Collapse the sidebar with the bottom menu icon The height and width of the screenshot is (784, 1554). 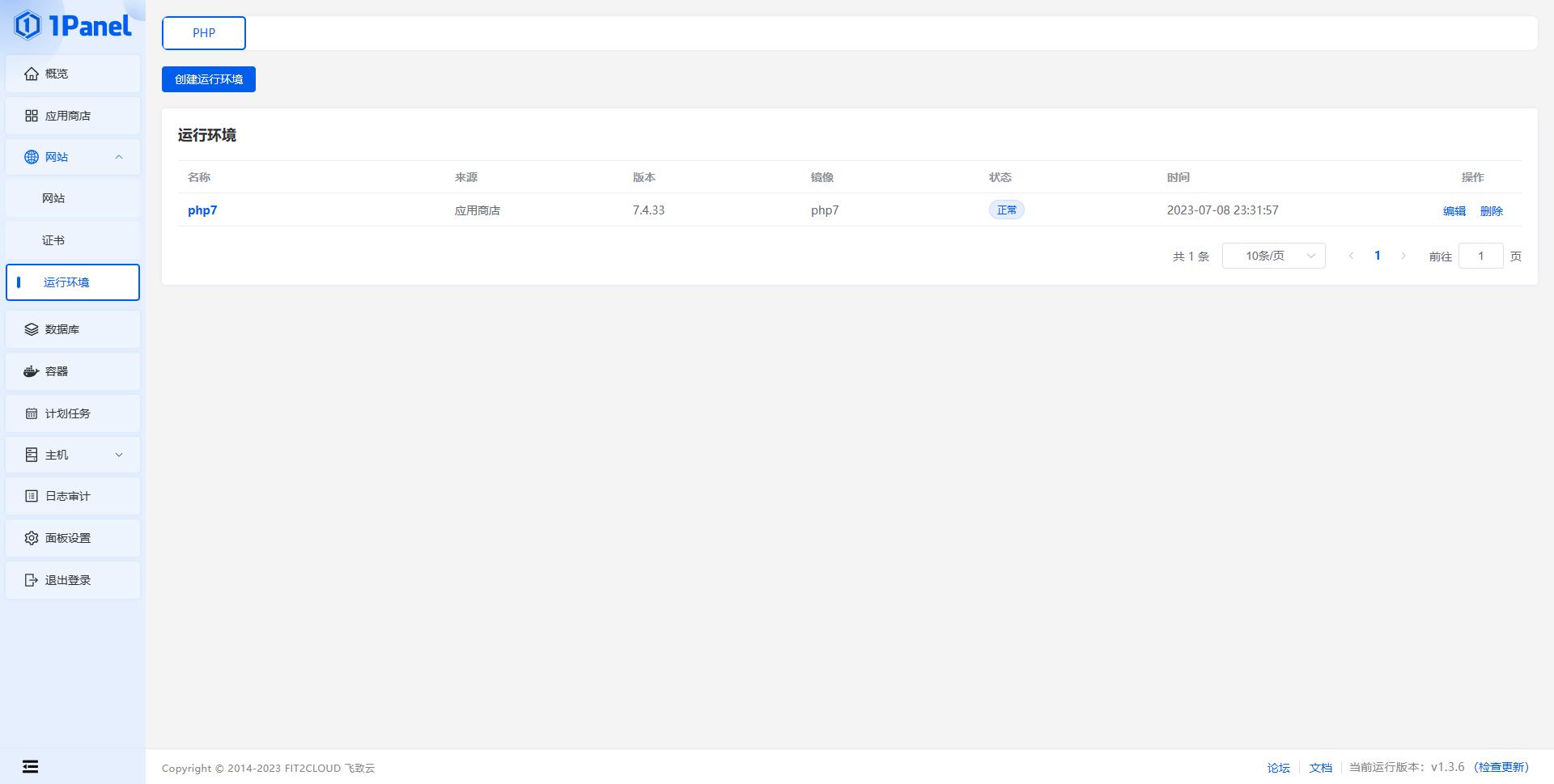click(30, 766)
